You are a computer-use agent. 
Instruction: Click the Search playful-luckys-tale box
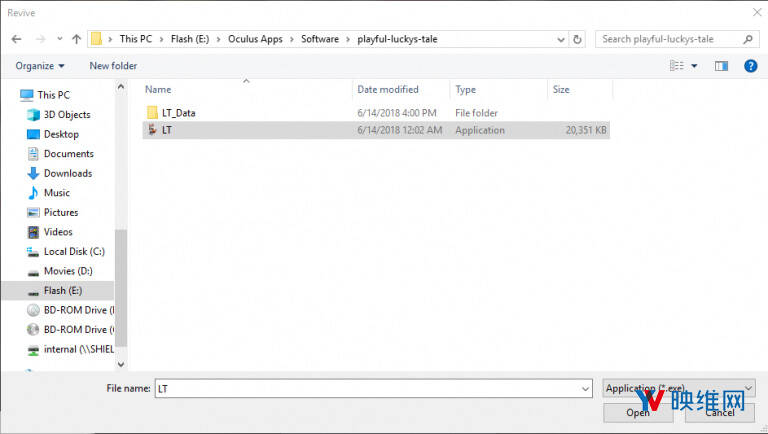(x=670, y=39)
